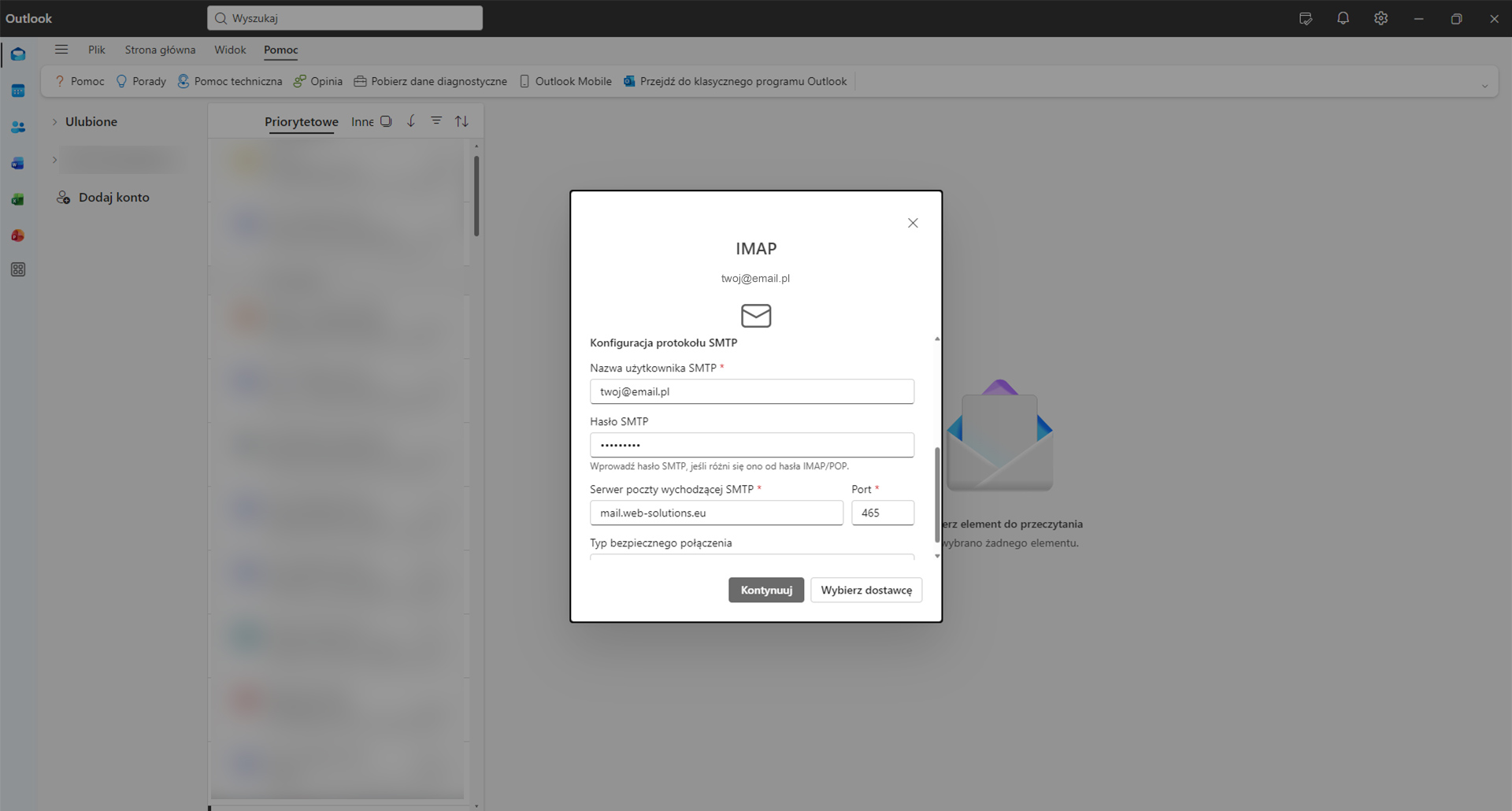Expand the Ulubione folder group
The image size is (1512, 811).
tap(54, 122)
